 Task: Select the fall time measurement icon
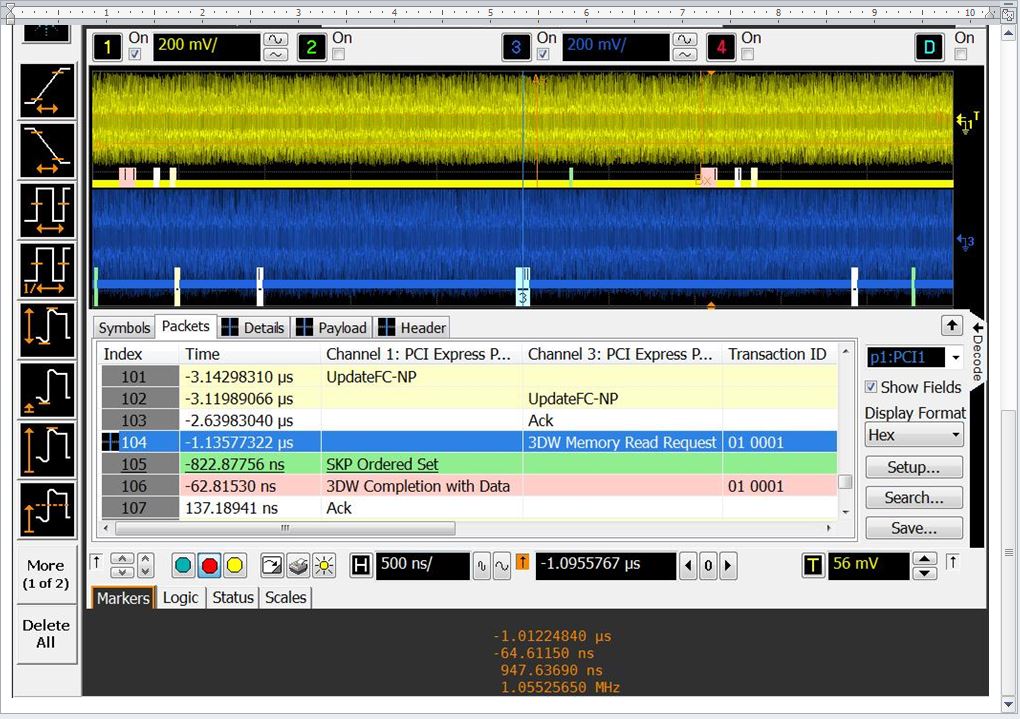tap(47, 150)
